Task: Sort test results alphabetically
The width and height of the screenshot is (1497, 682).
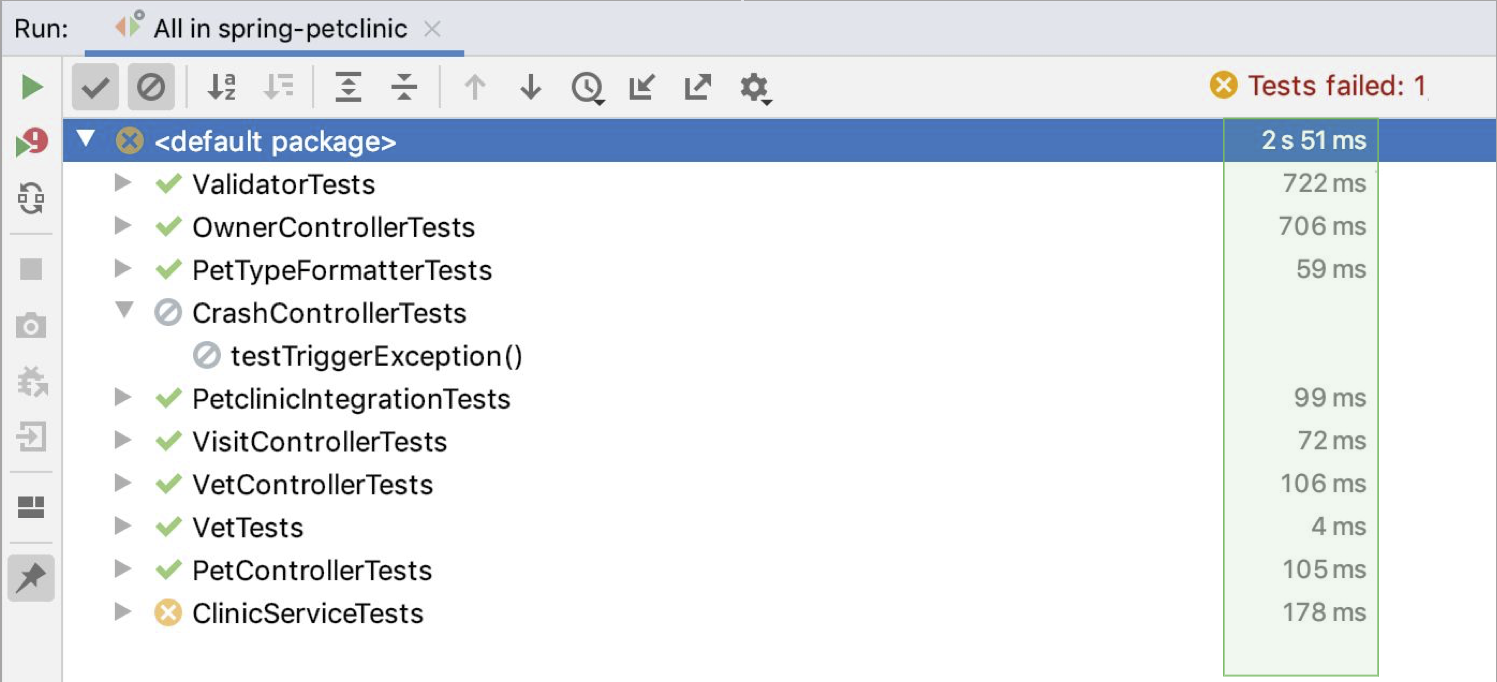Action: click(x=223, y=88)
